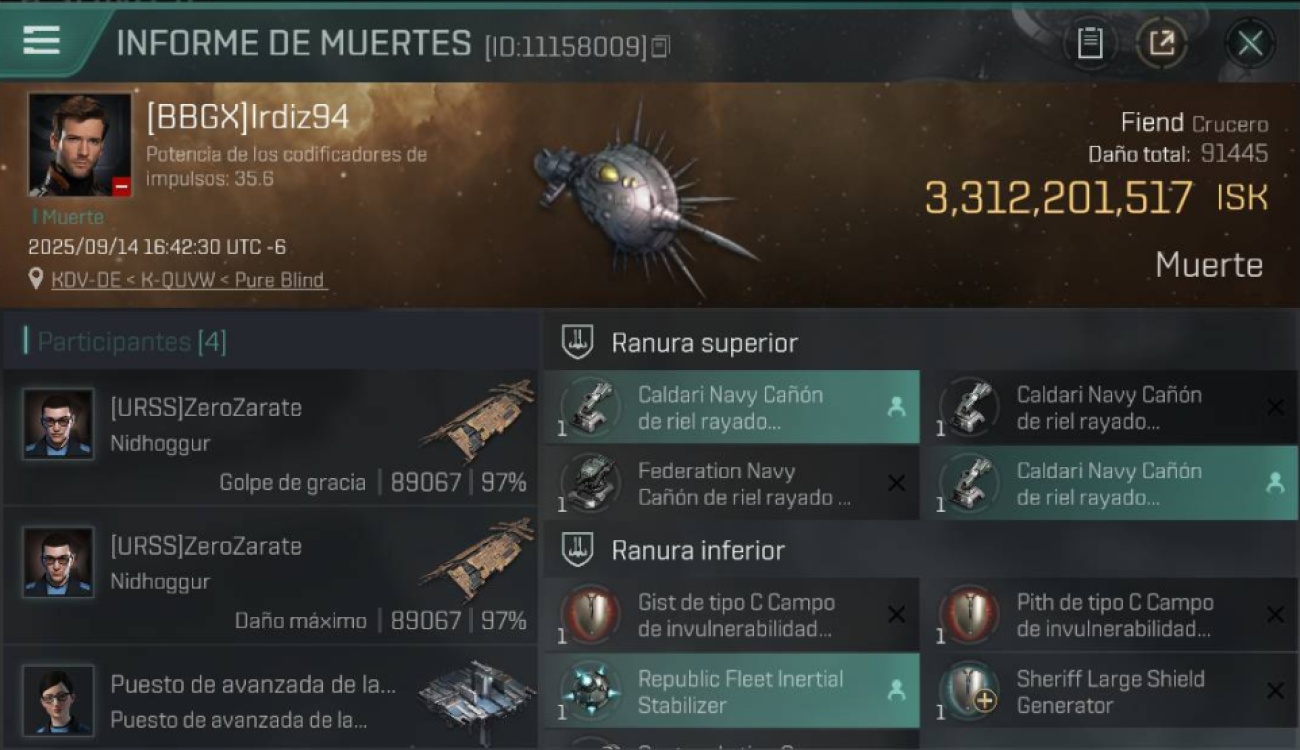
Task: Click the Nidhoggur ship image in Daño máximo row
Action: (477, 559)
